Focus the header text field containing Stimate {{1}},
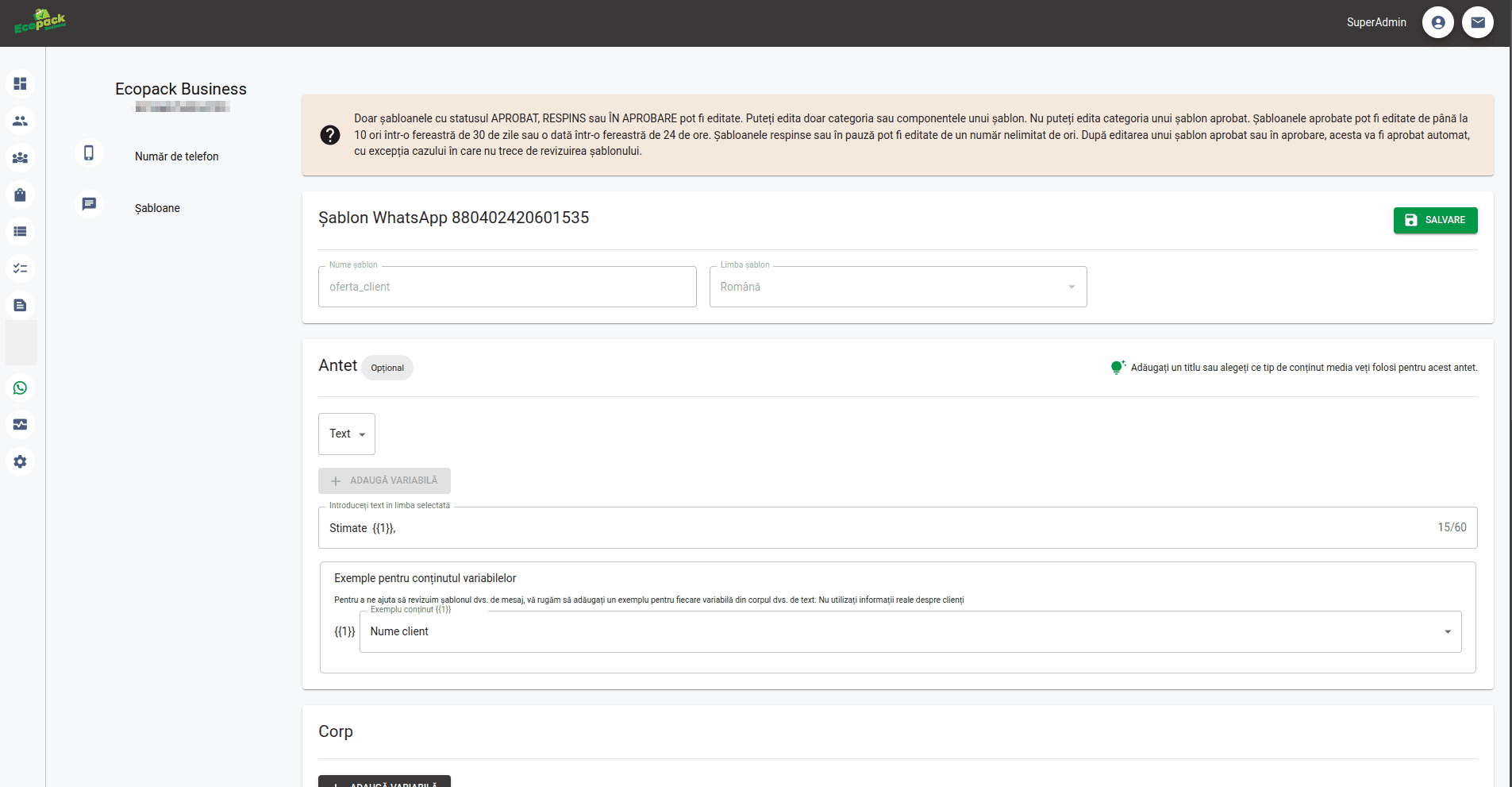1512x787 pixels. pyautogui.click(x=898, y=527)
